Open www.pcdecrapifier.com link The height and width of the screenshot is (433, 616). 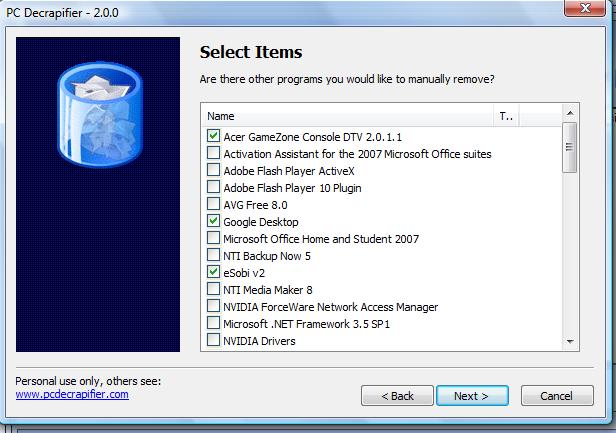click(72, 394)
